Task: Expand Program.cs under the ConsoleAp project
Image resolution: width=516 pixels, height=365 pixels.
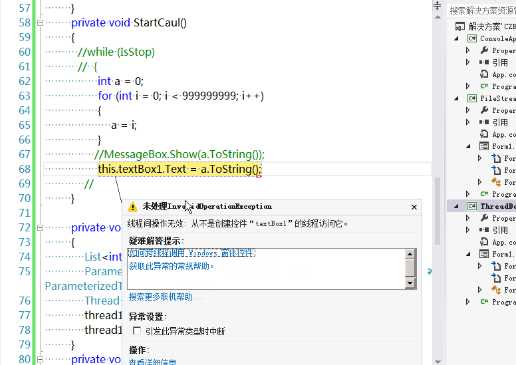Action: click(x=468, y=86)
